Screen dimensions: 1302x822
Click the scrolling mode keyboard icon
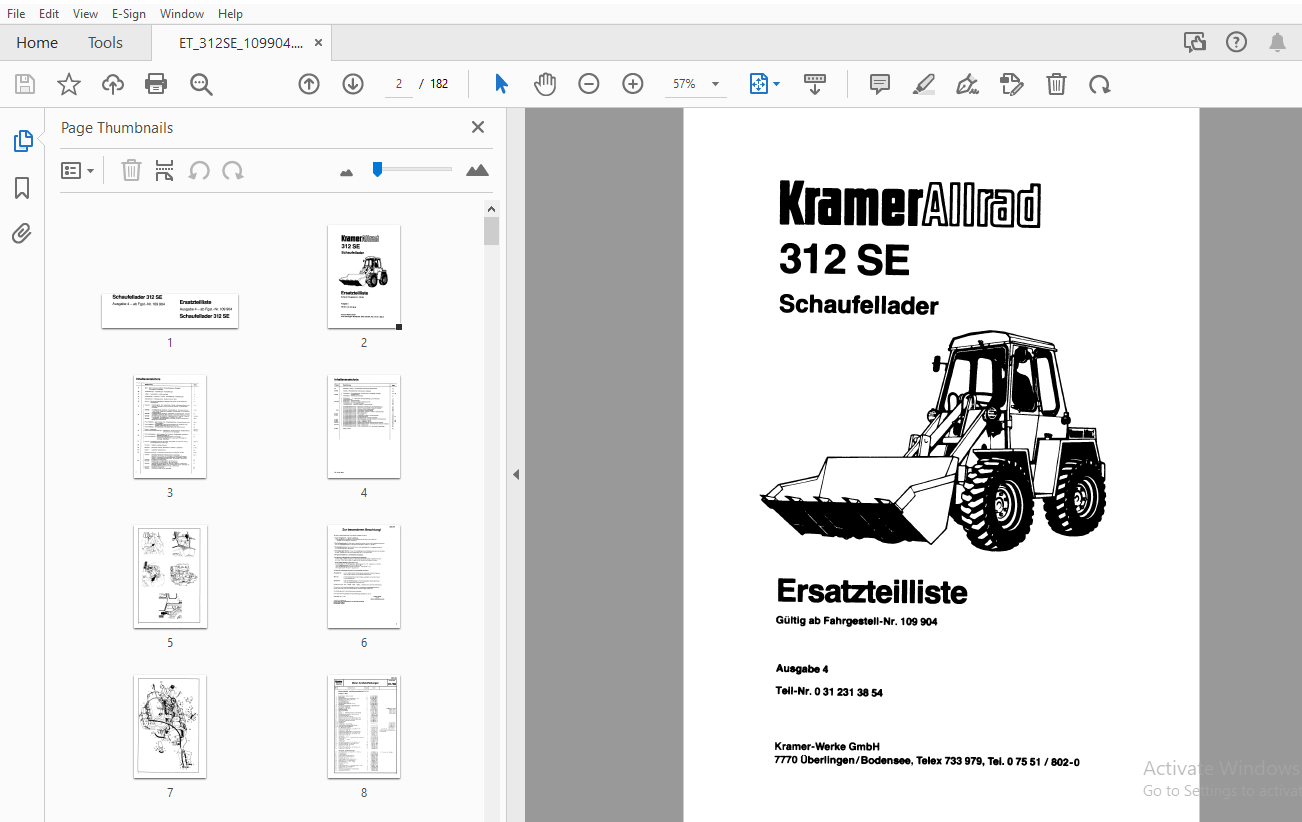[x=815, y=84]
